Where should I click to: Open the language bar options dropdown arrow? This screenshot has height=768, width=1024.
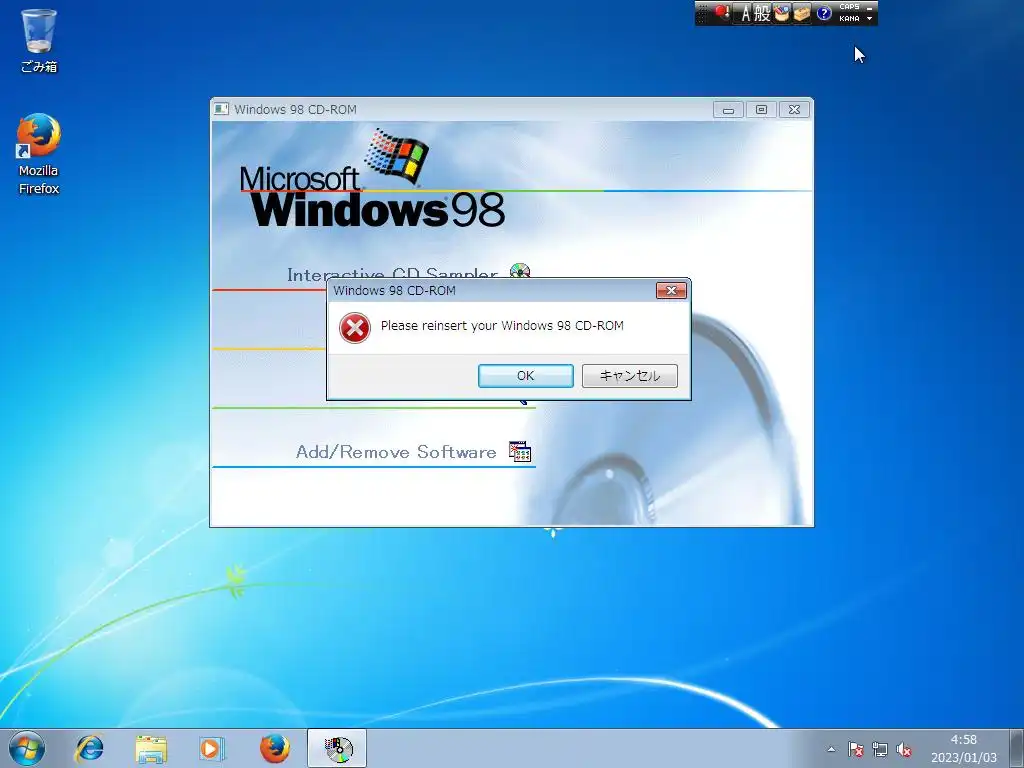(x=869, y=18)
